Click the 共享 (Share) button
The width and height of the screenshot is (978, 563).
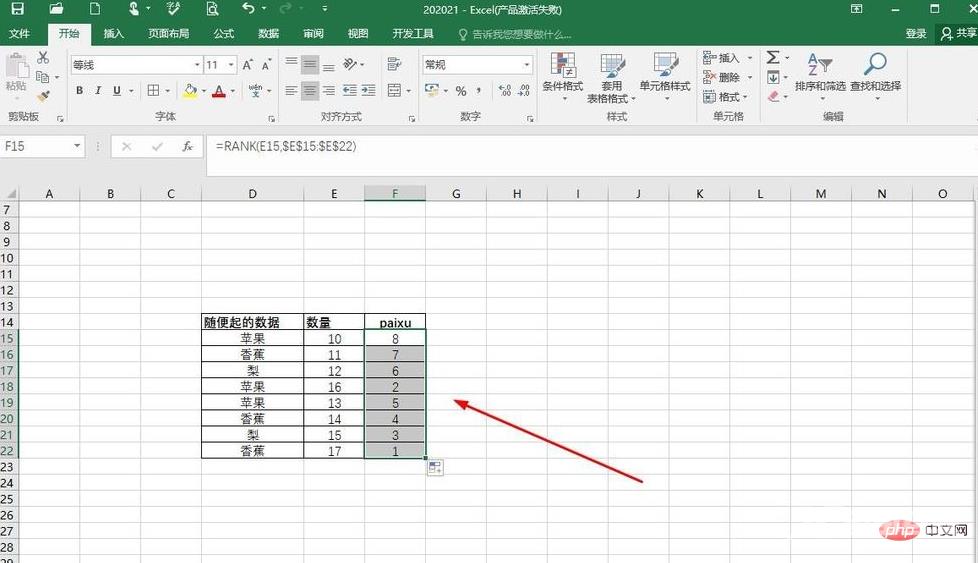[x=958, y=33]
